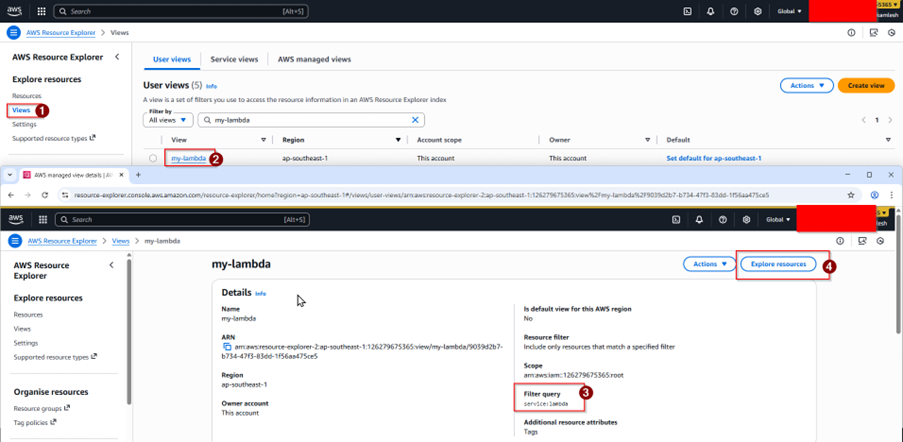
Task: Toggle hamburger navigation menu in upper Views window
Action: [13, 32]
